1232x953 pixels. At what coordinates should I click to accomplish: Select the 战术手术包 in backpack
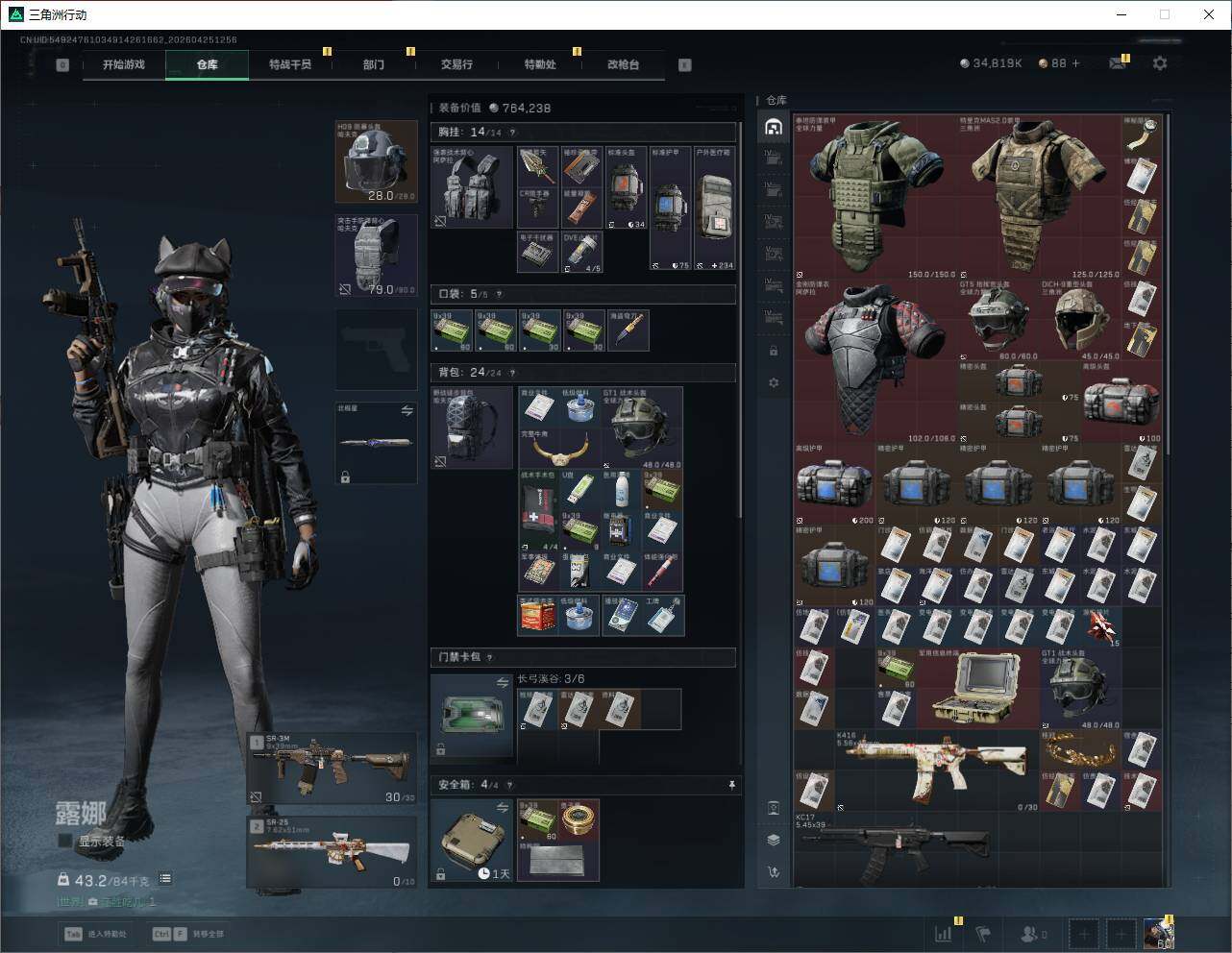click(x=539, y=509)
